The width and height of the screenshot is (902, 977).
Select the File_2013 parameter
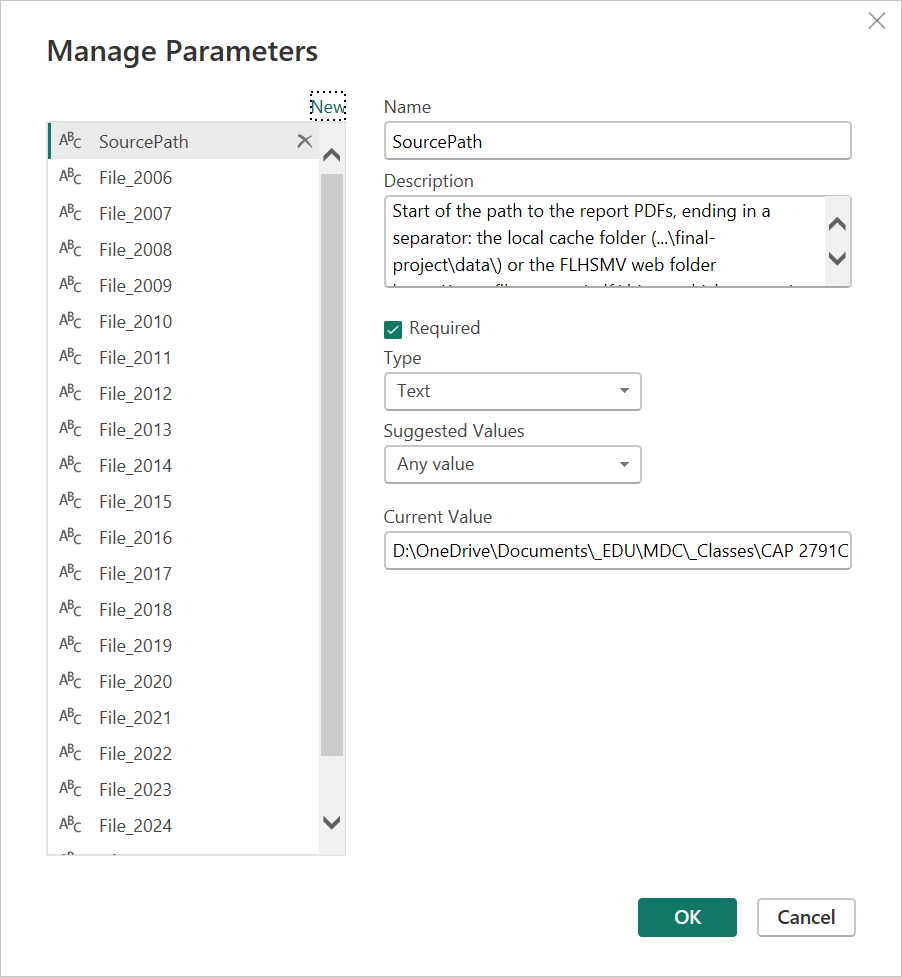pyautogui.click(x=183, y=429)
